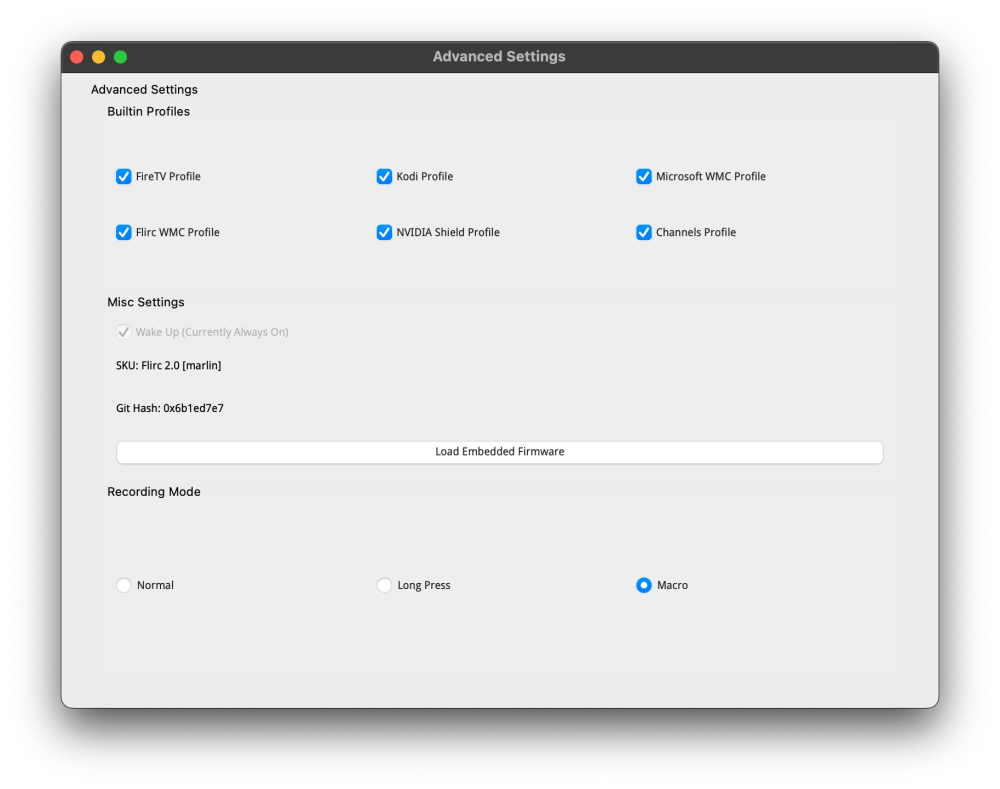This screenshot has height=789, width=1000.
Task: Click the Recording Mode section heading
Action: point(154,492)
